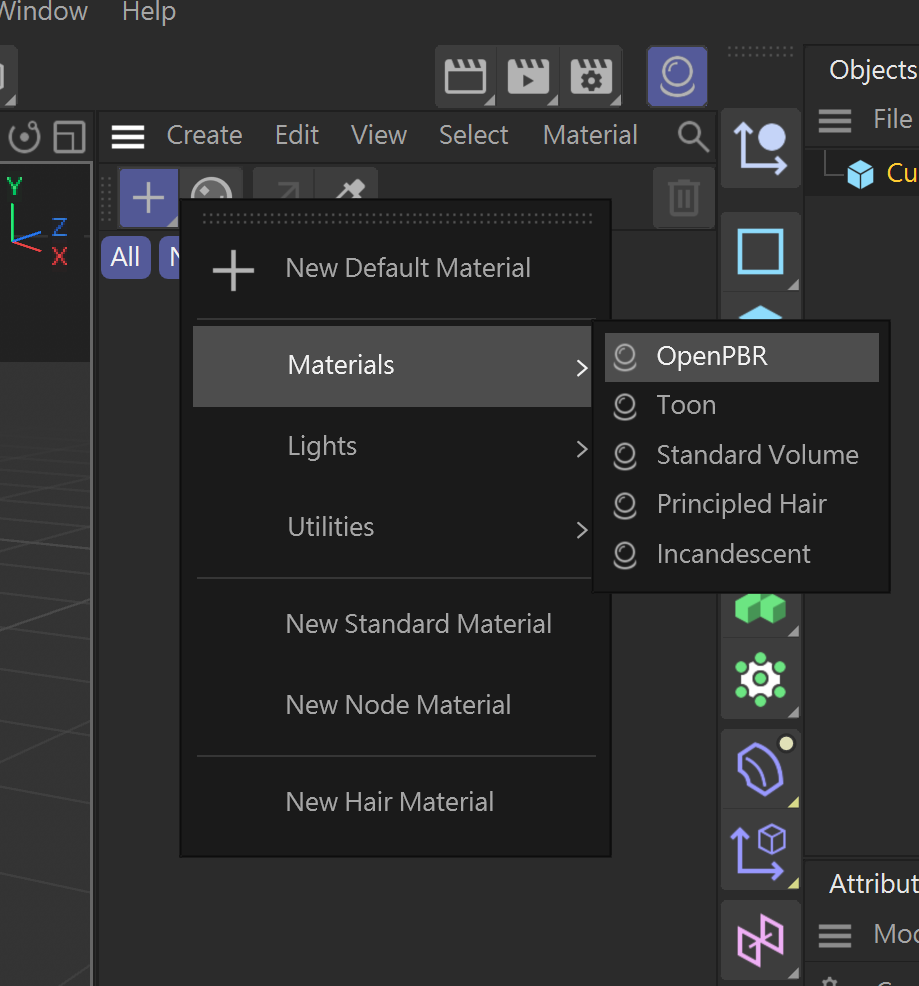Expand the Materials submenu arrow
919x986 pixels.
[x=581, y=367]
